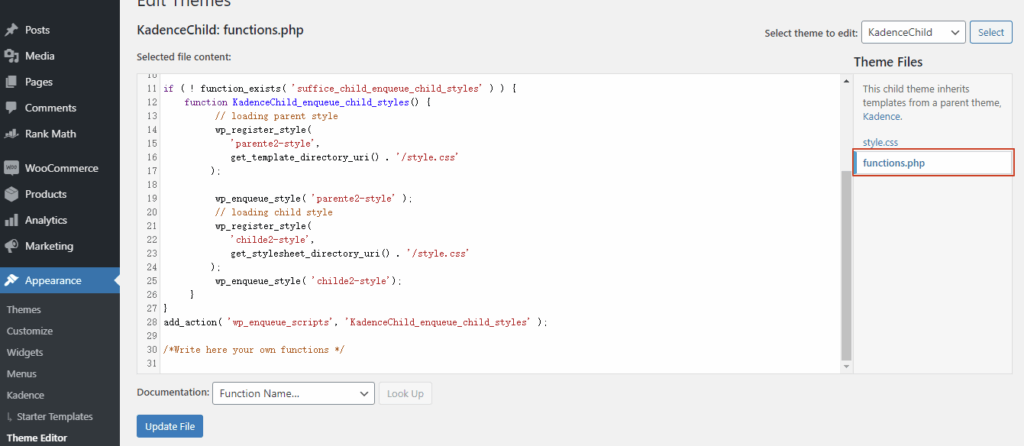Screen dimensions: 1024x446
Task: Click the Posts pushpin icon
Action: [12, 30]
